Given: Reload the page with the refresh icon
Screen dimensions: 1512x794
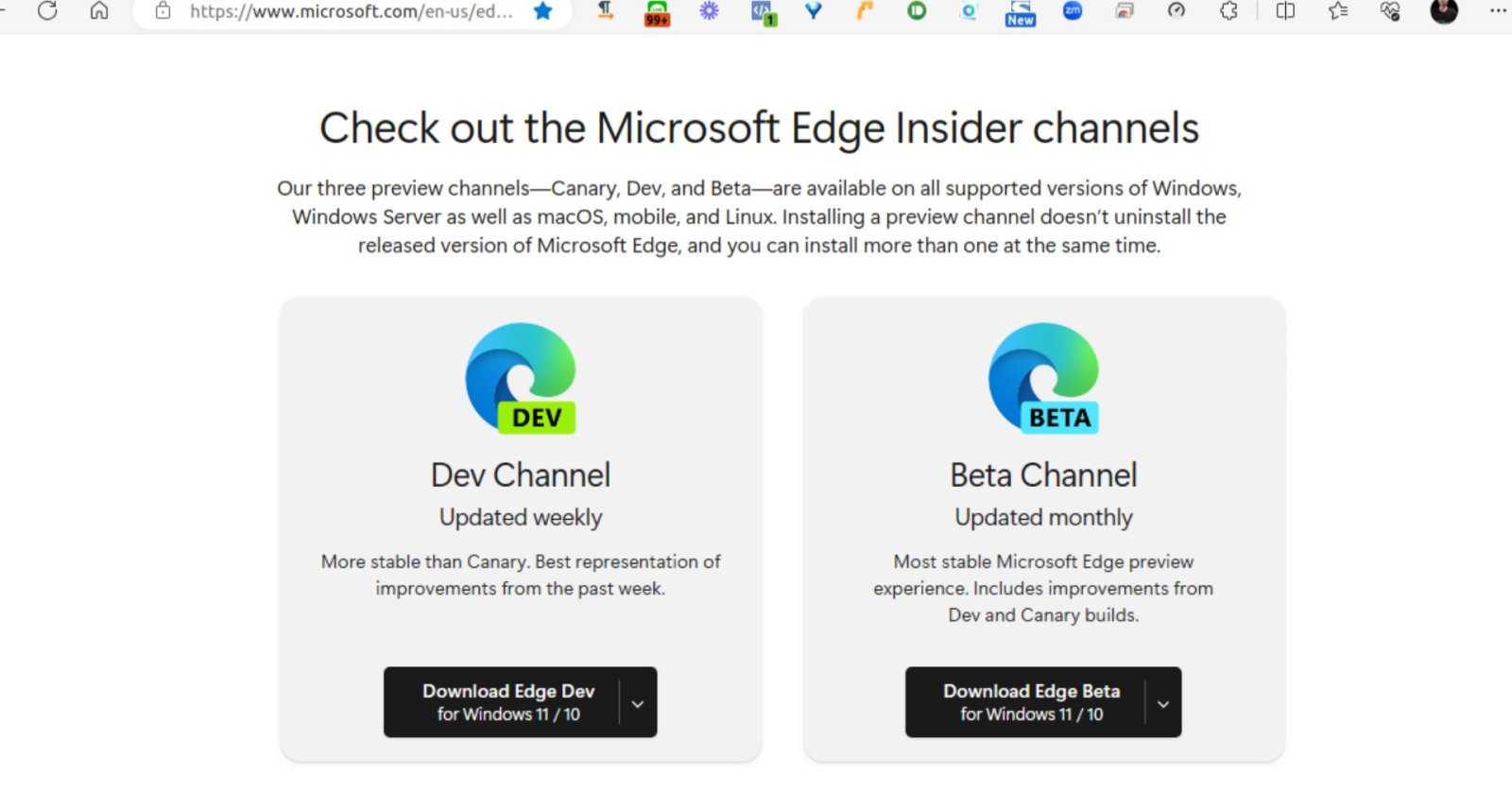Looking at the screenshot, I should (x=47, y=11).
